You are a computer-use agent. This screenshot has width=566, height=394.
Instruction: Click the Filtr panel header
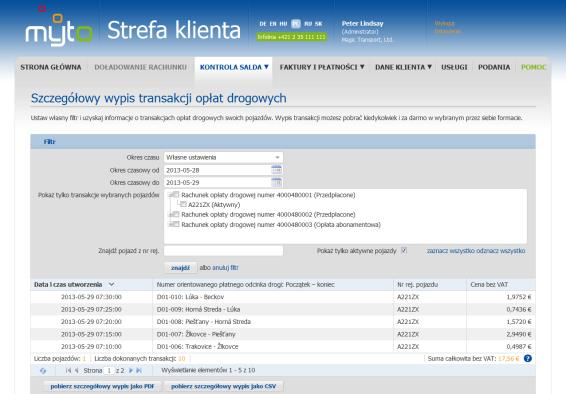click(283, 141)
